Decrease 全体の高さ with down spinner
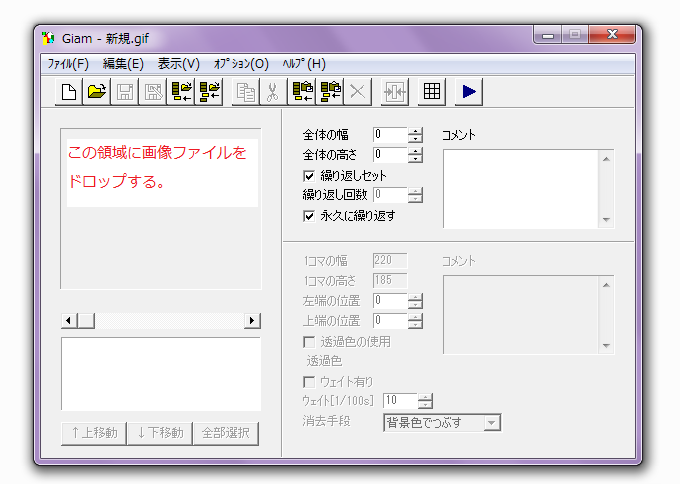 pyautogui.click(x=415, y=159)
